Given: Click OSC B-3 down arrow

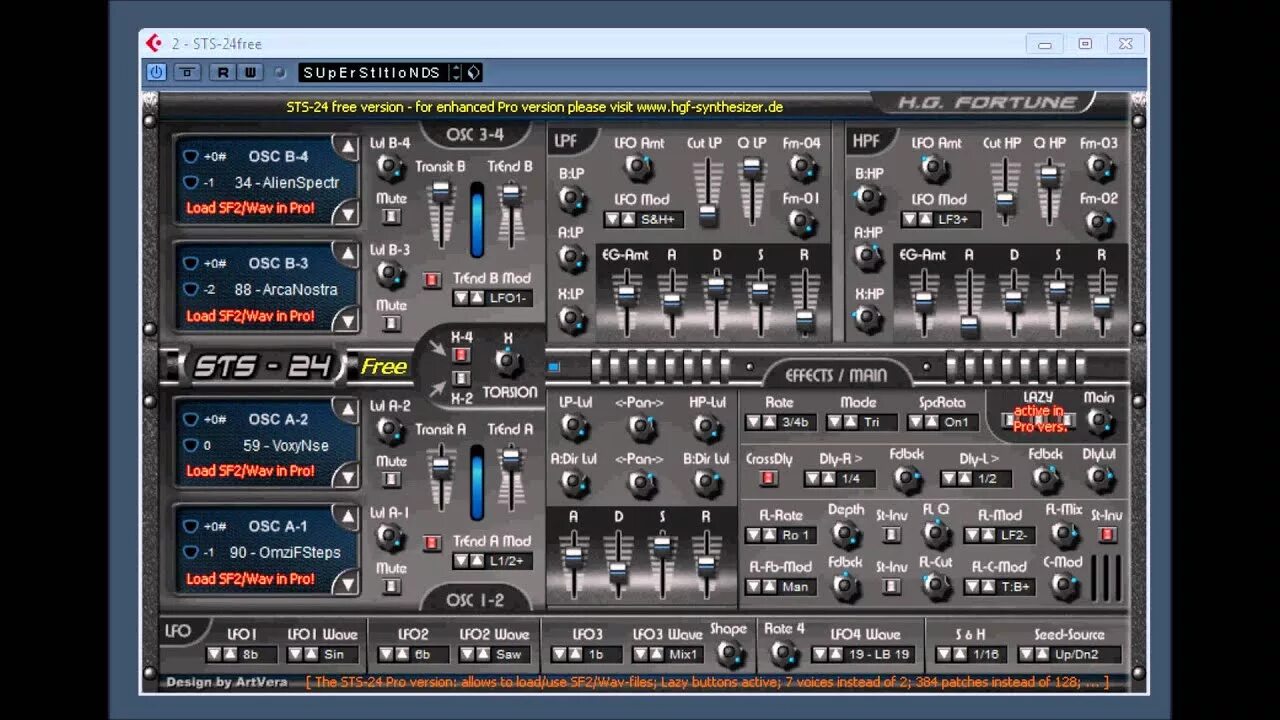Looking at the screenshot, I should (x=347, y=320).
